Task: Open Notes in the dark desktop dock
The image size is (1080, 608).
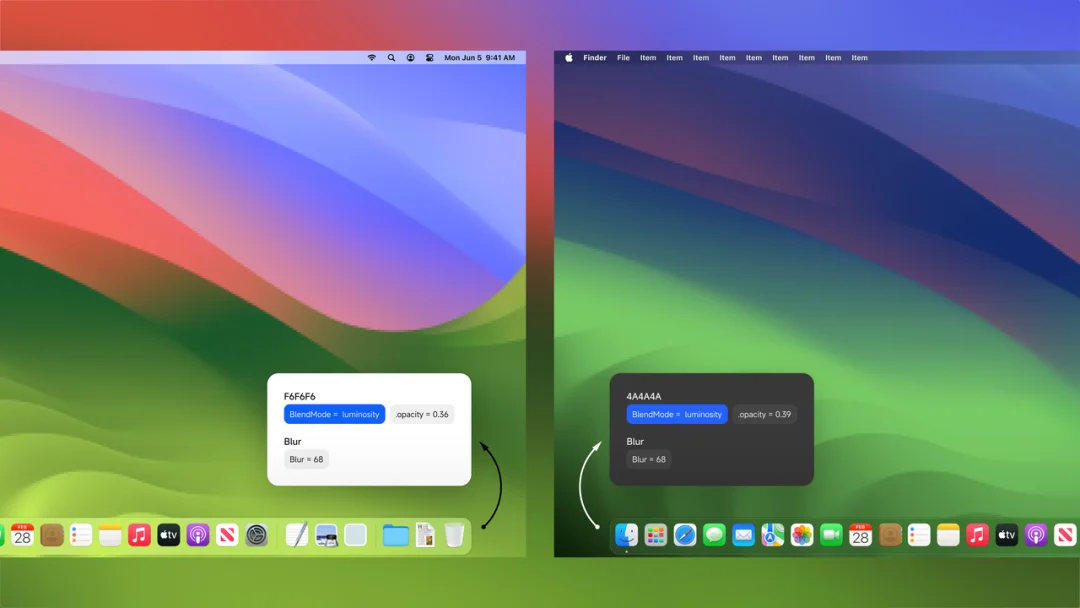Action: pos(948,535)
